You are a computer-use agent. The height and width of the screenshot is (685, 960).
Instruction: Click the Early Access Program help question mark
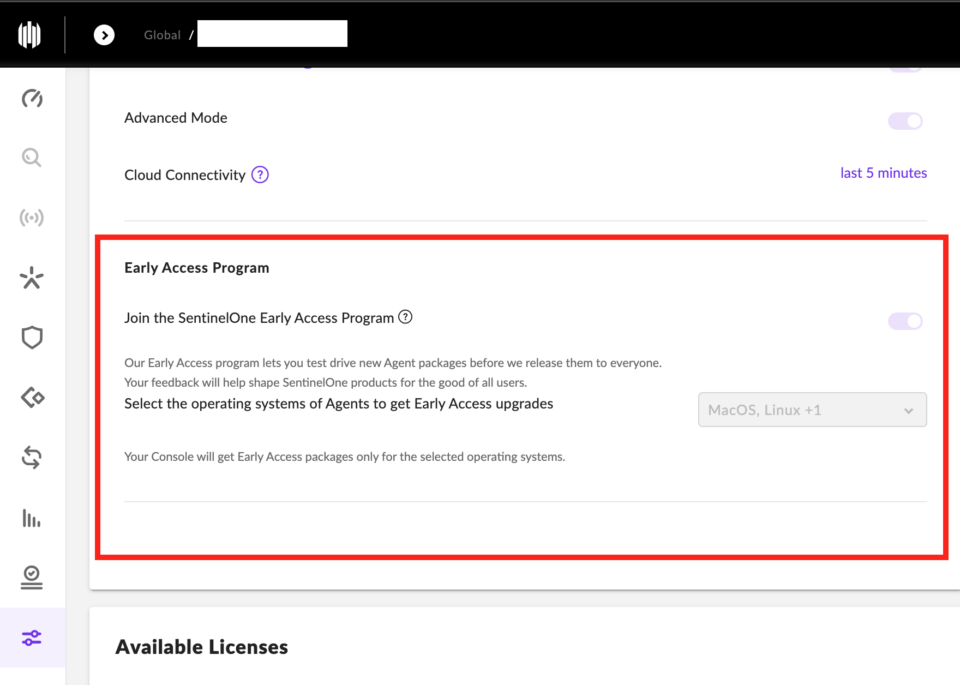(405, 316)
